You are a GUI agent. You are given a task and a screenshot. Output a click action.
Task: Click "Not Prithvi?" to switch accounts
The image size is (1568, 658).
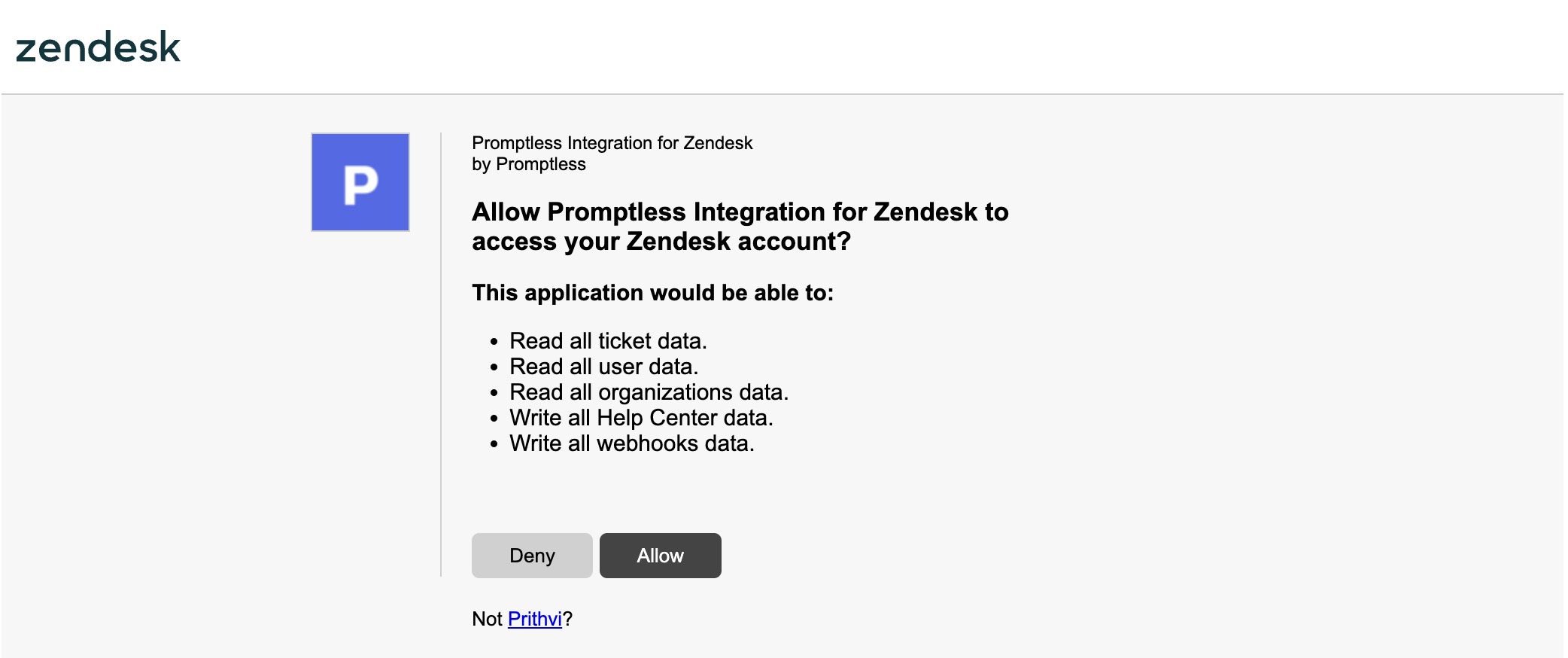point(521,618)
